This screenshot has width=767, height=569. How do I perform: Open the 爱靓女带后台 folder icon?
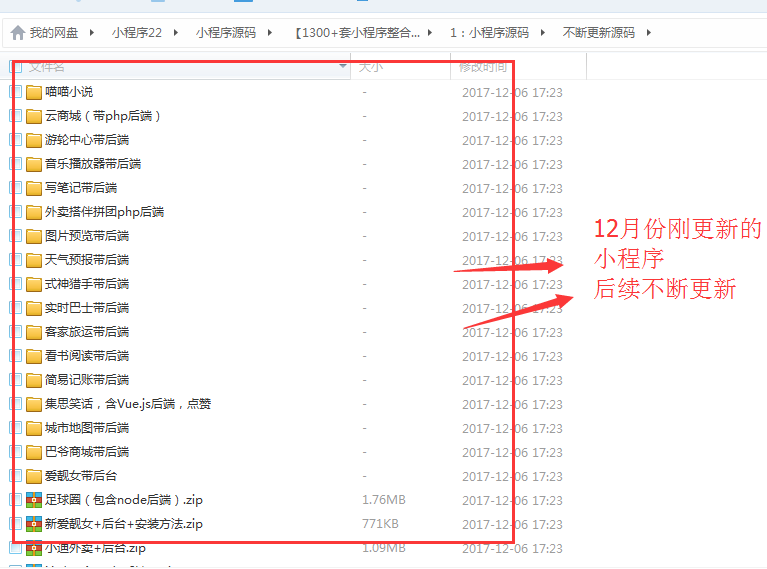point(34,476)
